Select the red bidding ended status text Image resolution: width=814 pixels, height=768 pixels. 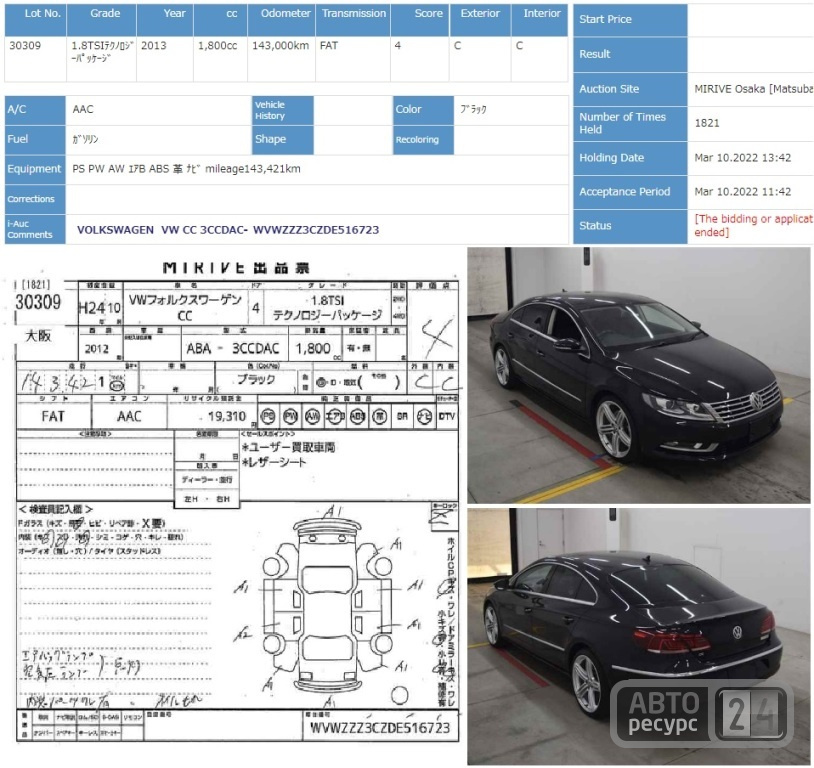(753, 225)
